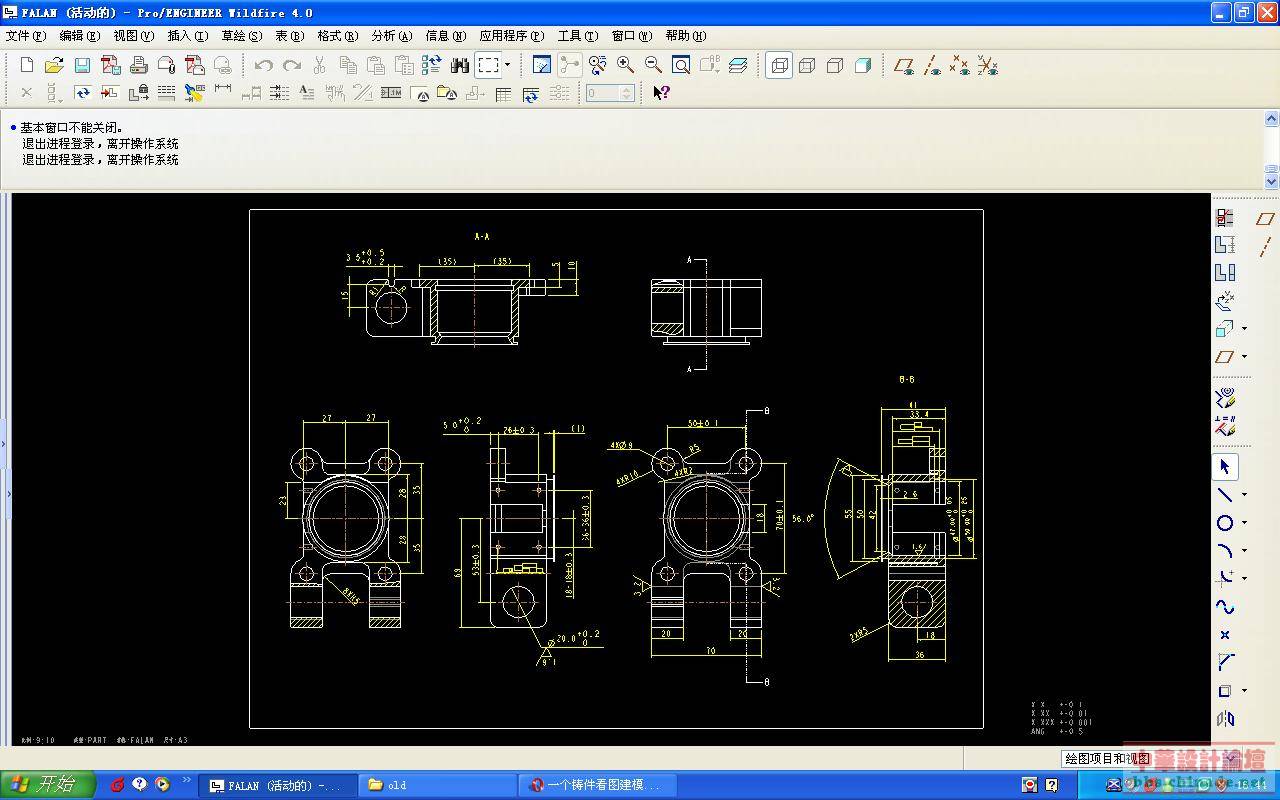This screenshot has height=800, width=1280.
Task: Expand the Arc tool flyout arrow
Action: pos(1244,551)
